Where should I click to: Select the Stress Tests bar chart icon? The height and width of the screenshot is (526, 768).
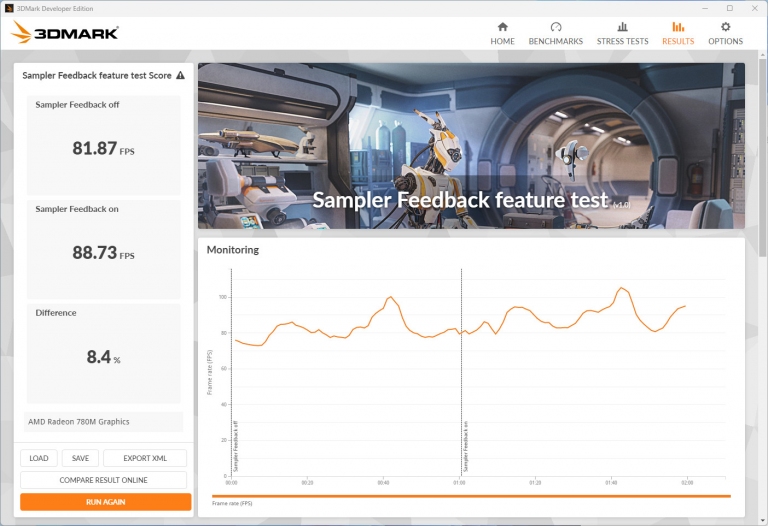pyautogui.click(x=622, y=27)
